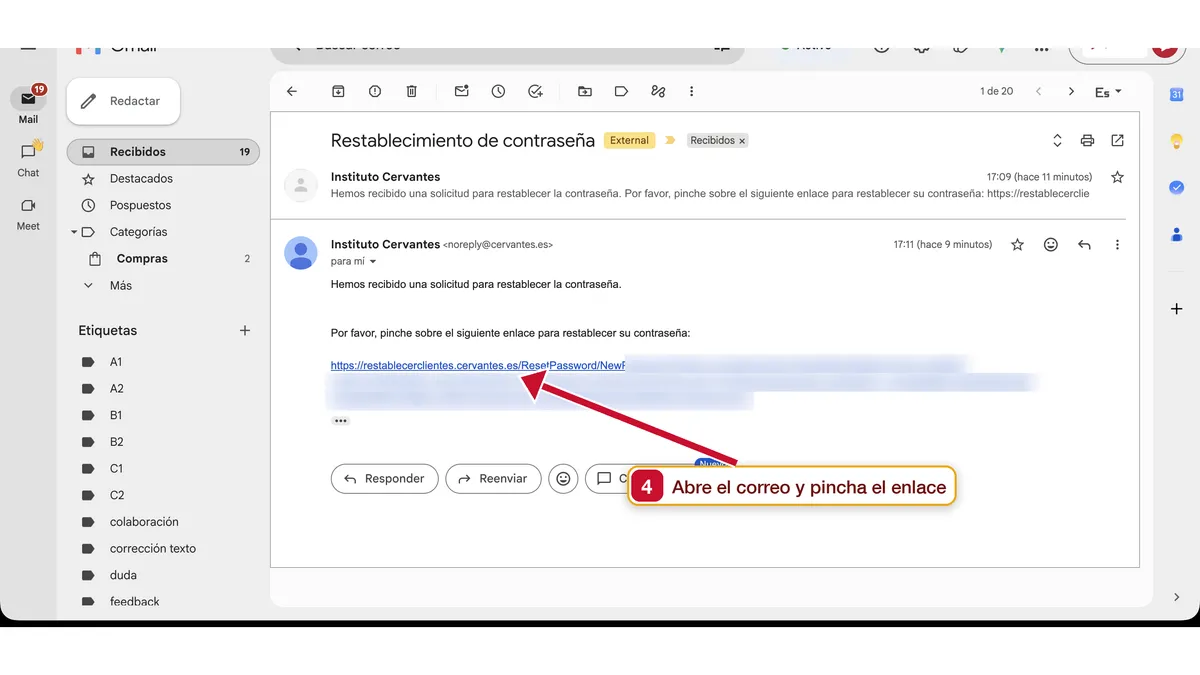Click the Reenviar button
Viewport: 1200px width, 675px height.
493,479
